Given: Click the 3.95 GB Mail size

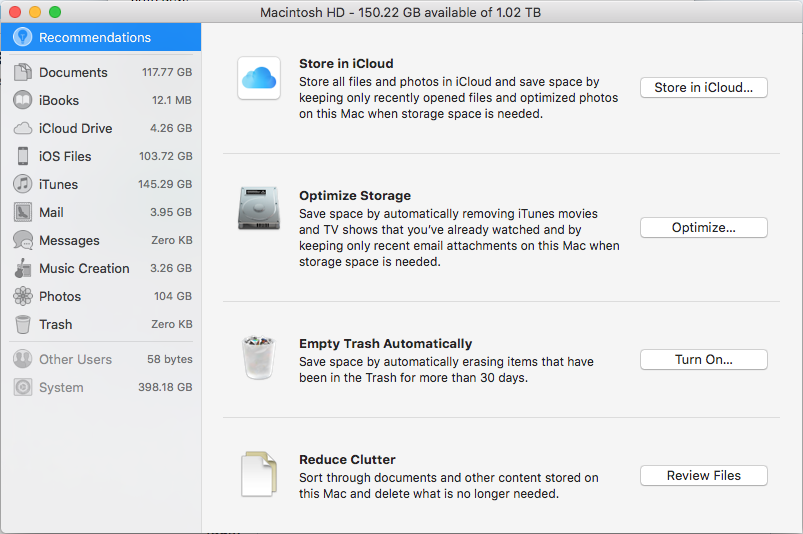Looking at the screenshot, I should point(171,212).
